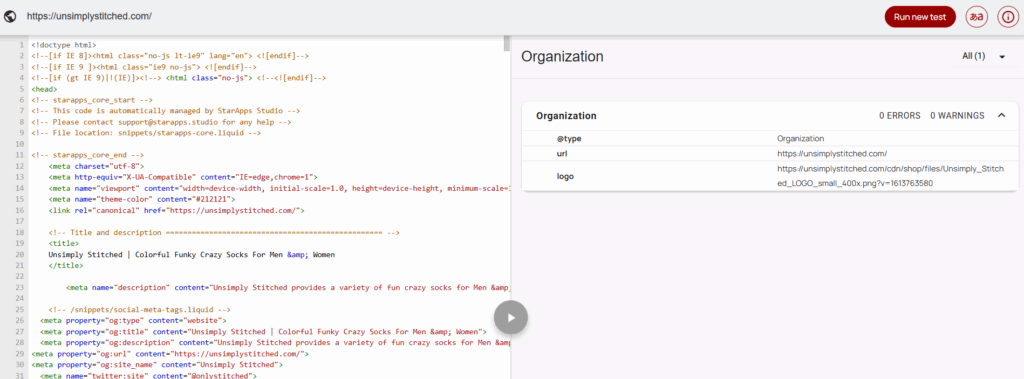This screenshot has height=379, width=1024.
Task: Click the 0 ERRORS label
Action: [x=899, y=116]
